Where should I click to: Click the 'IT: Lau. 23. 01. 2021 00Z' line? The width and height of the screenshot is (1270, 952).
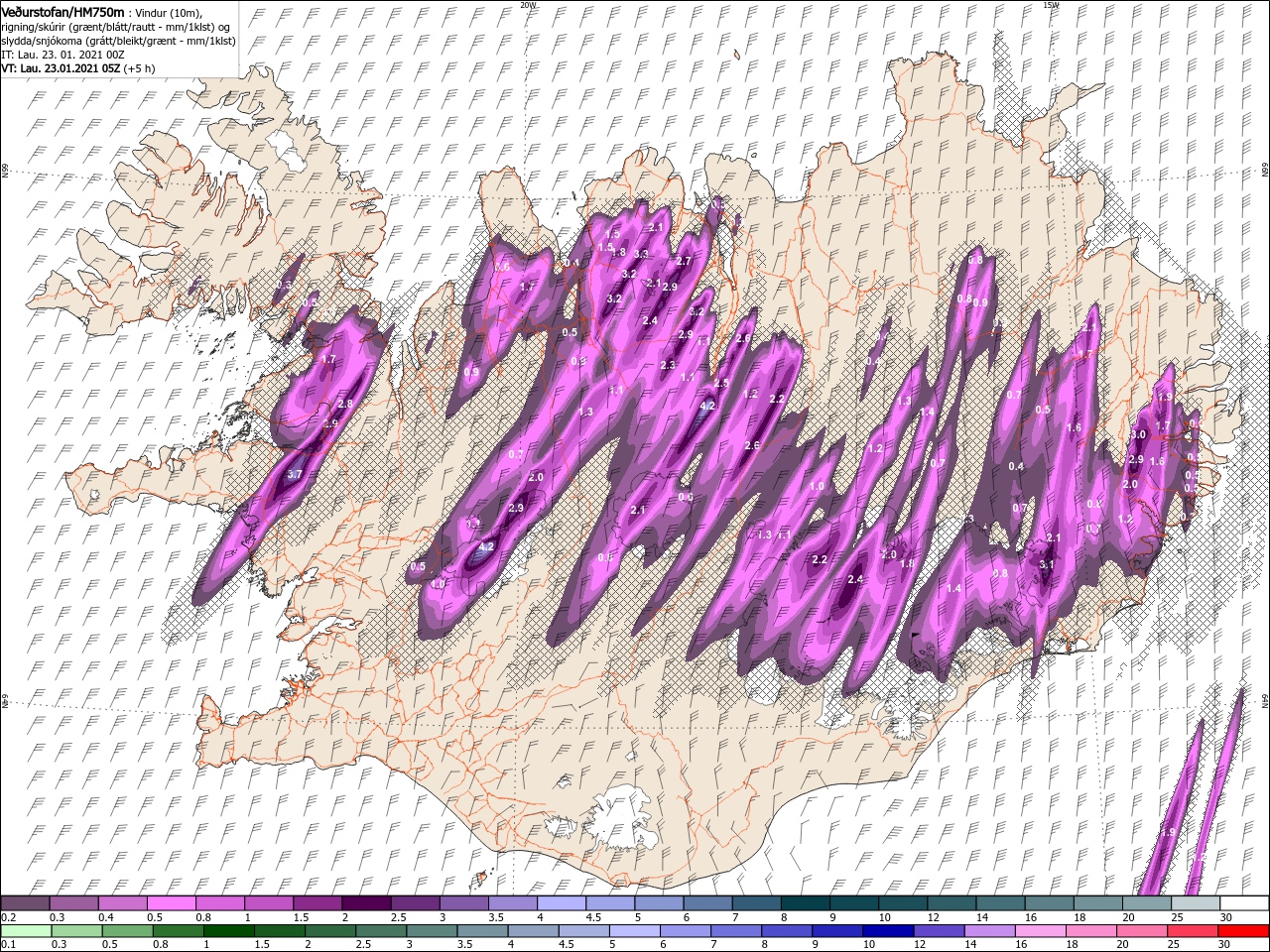tap(63, 55)
